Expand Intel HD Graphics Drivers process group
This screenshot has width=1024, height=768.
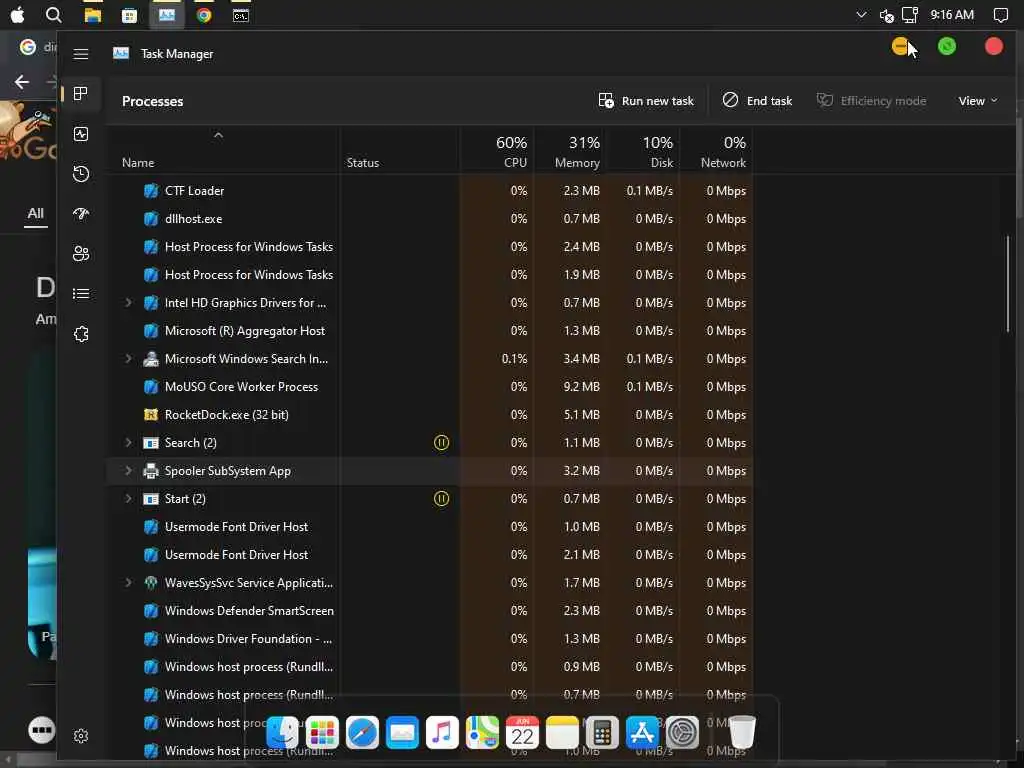click(x=129, y=302)
